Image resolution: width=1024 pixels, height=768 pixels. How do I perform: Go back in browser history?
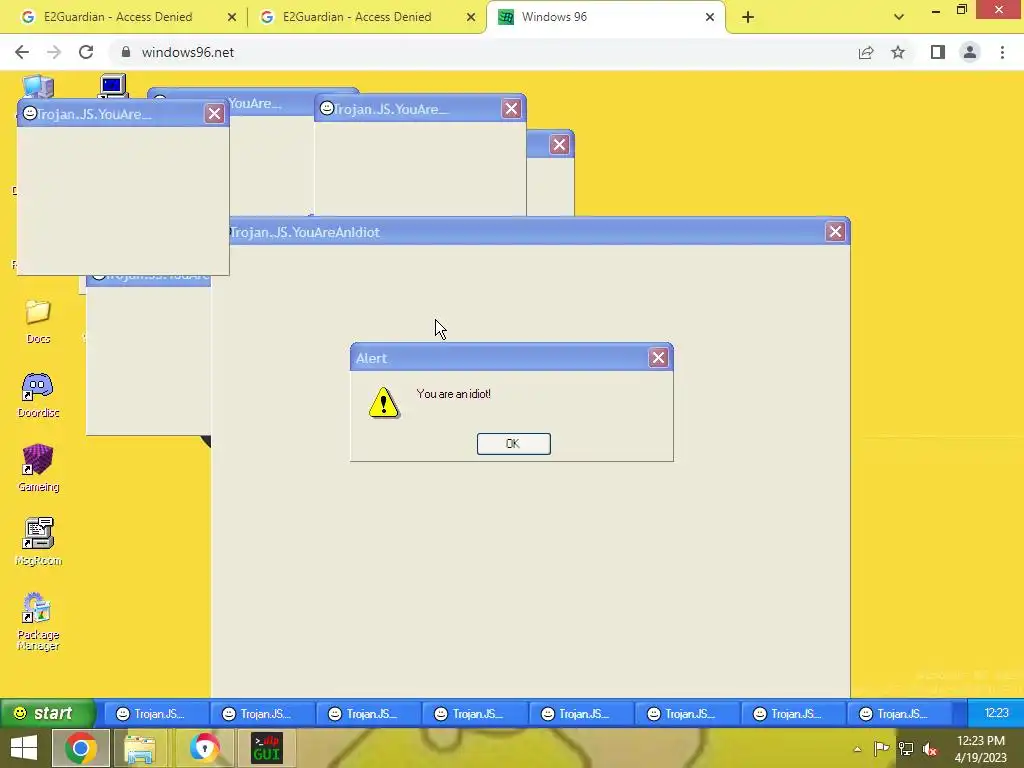point(22,52)
